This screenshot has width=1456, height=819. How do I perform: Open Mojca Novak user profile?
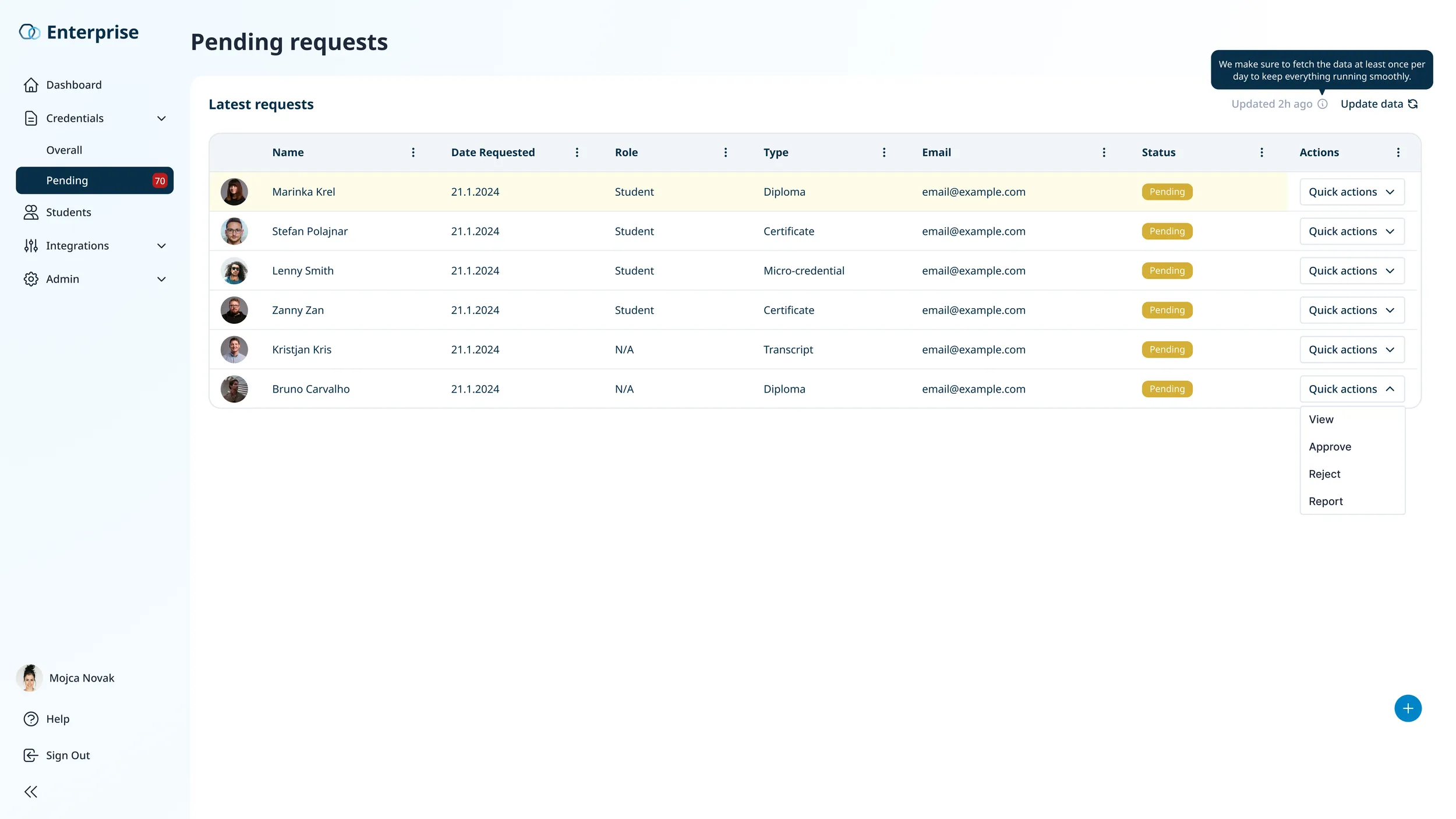click(x=66, y=678)
